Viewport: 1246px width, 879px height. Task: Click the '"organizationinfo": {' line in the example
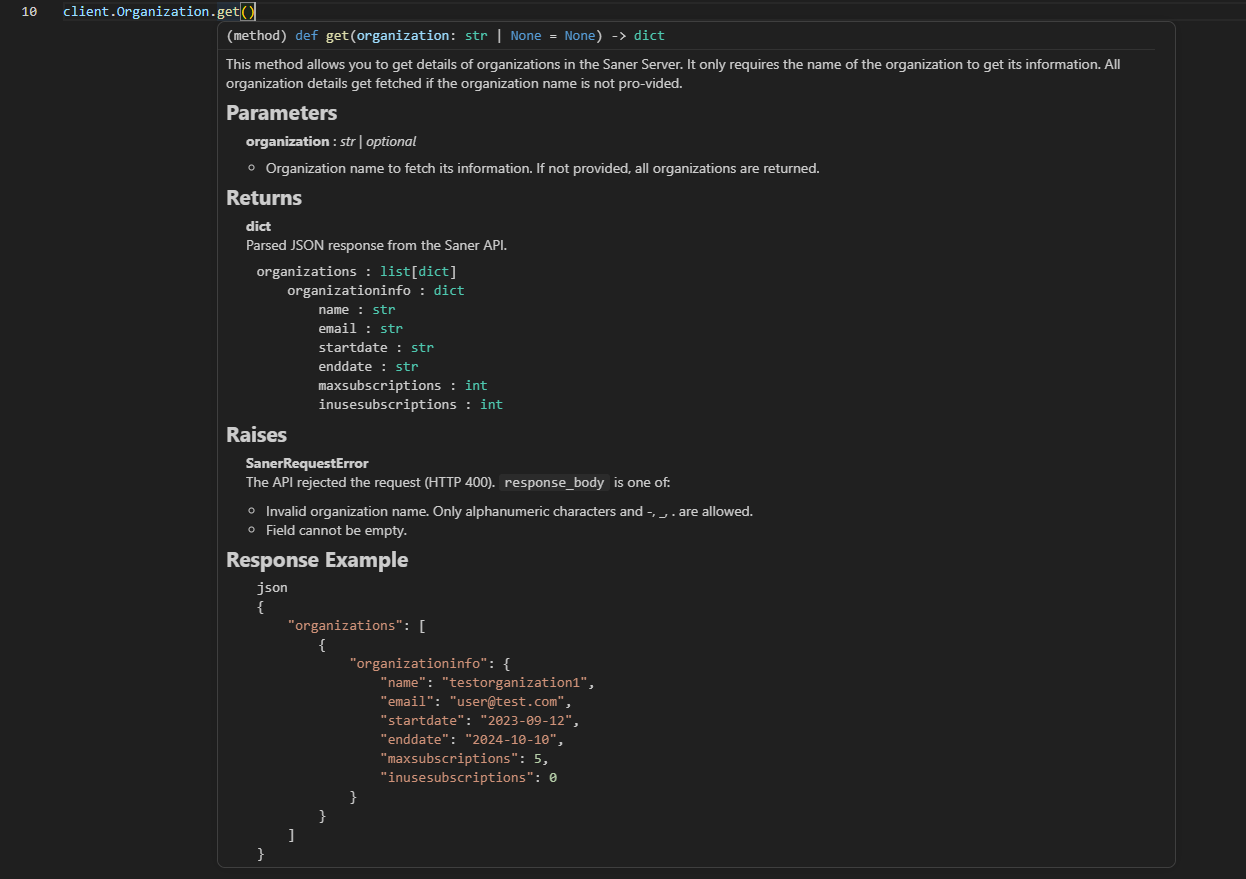(430, 663)
